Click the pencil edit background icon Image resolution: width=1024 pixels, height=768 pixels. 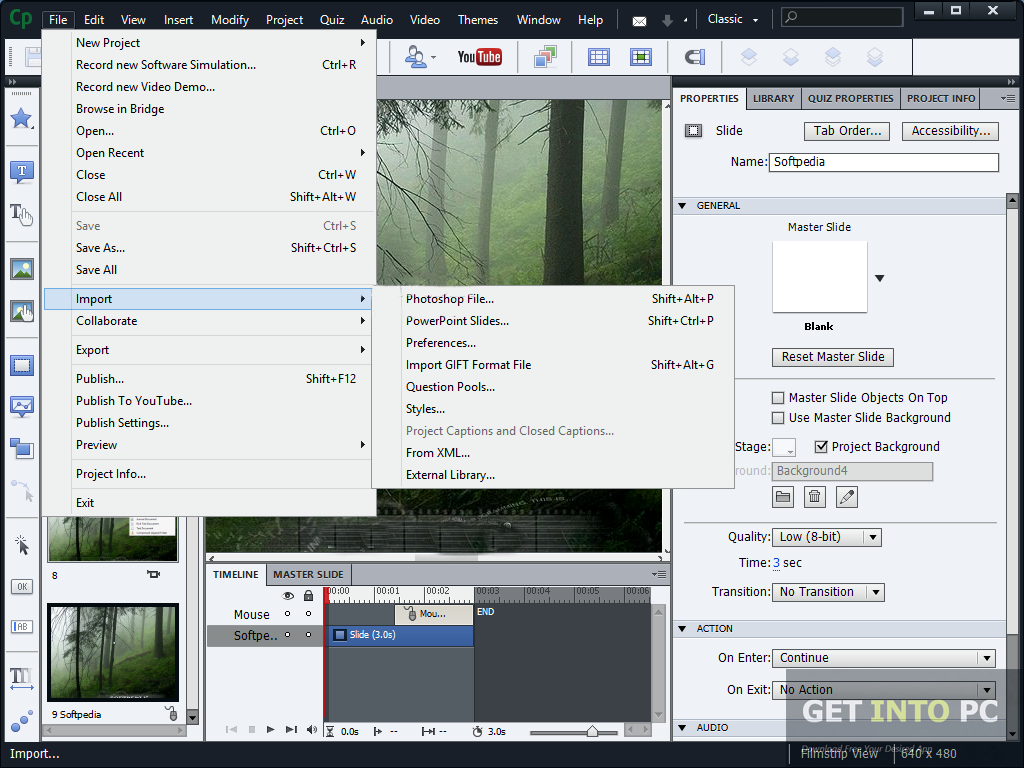click(x=846, y=496)
